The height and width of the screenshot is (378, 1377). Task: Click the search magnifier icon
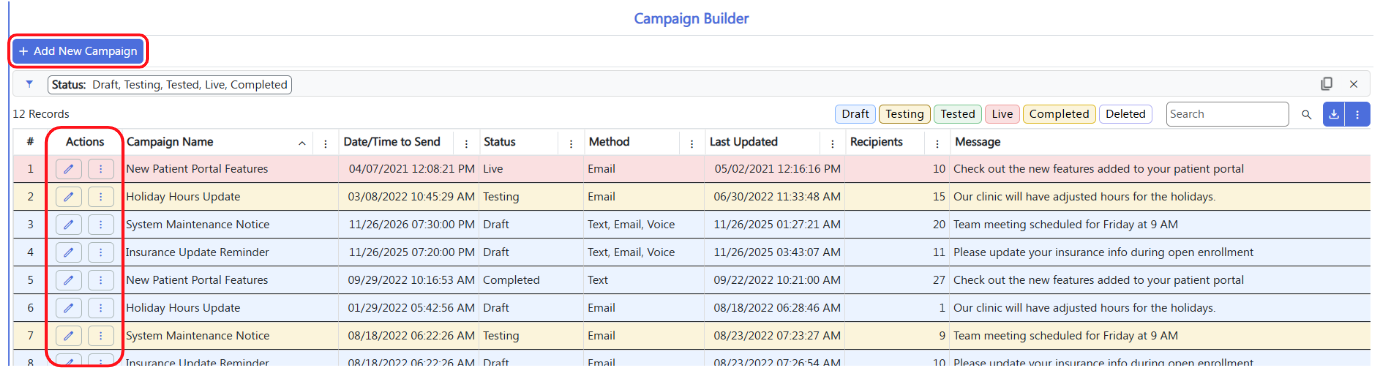[1306, 114]
